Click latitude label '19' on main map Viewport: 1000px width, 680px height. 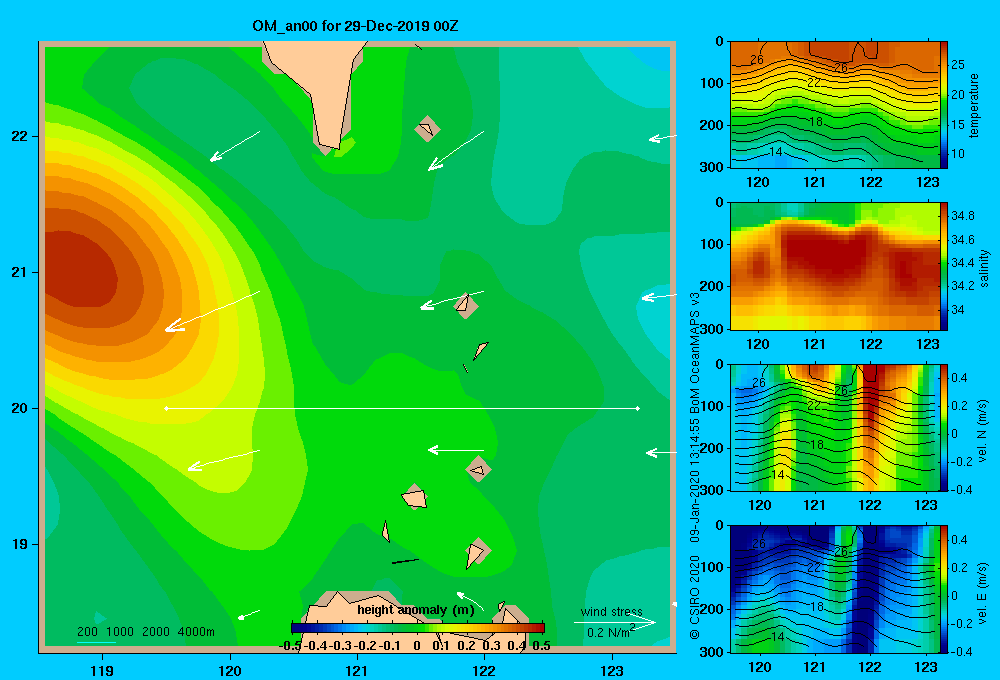(20, 544)
